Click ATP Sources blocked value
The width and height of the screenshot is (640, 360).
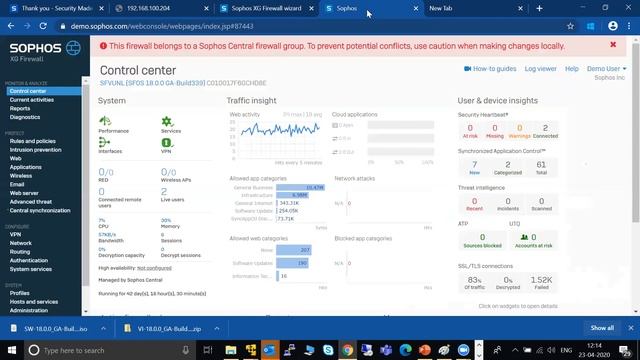click(482, 237)
